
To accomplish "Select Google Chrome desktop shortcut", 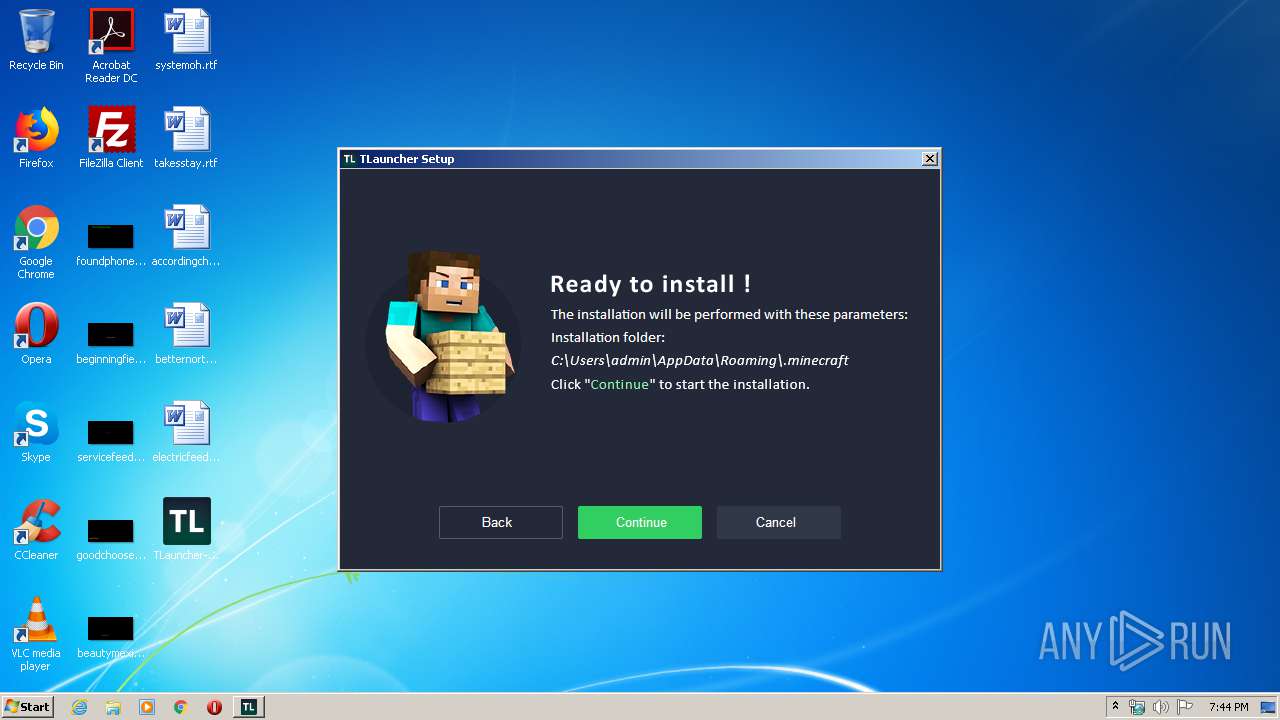I will pyautogui.click(x=36, y=242).
